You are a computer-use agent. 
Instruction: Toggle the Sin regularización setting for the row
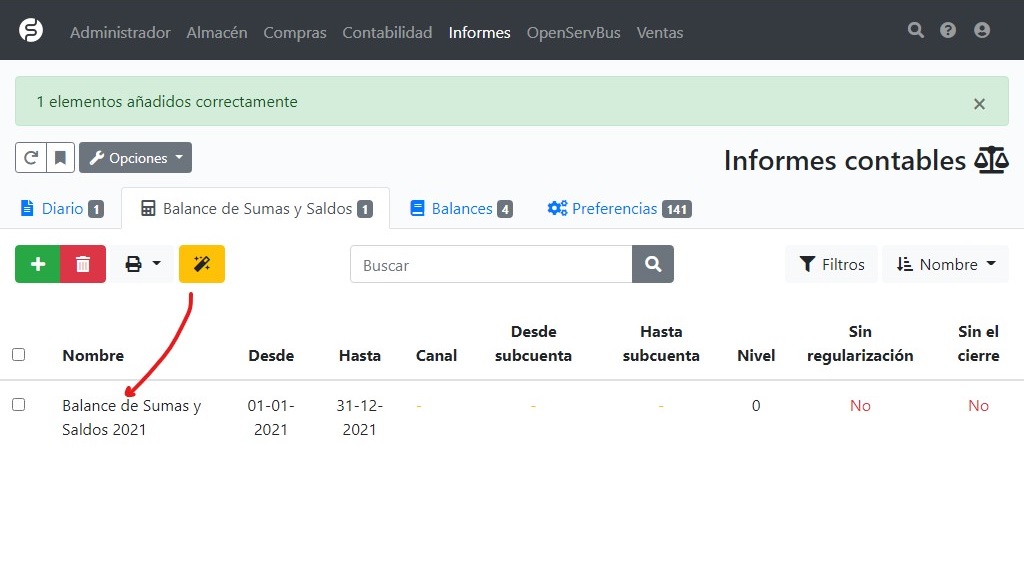(860, 405)
